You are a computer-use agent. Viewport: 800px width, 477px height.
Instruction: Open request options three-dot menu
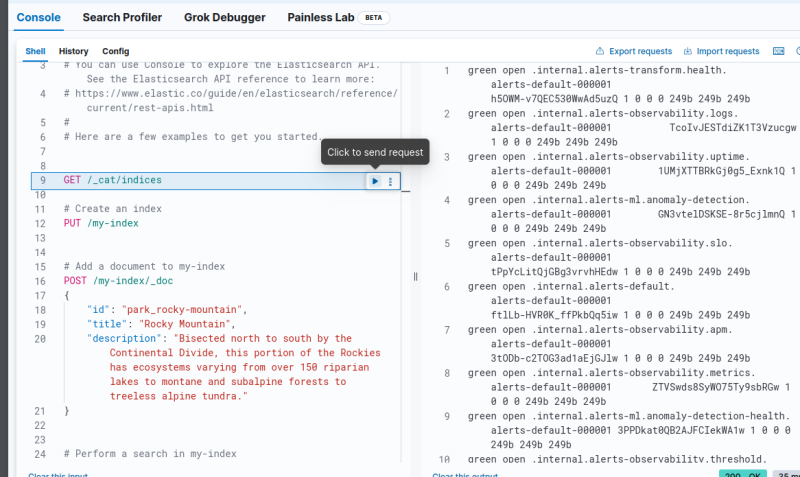[x=390, y=181]
